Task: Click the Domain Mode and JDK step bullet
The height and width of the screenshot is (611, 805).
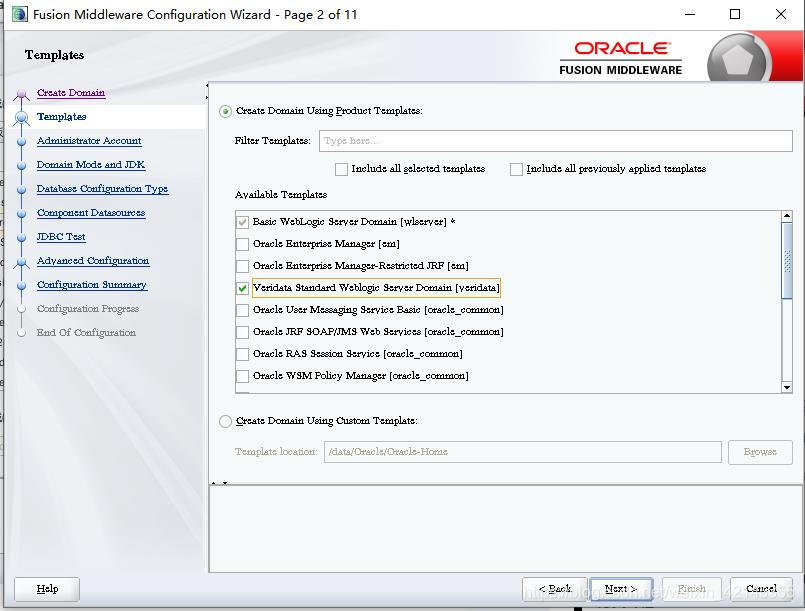Action: [22, 165]
